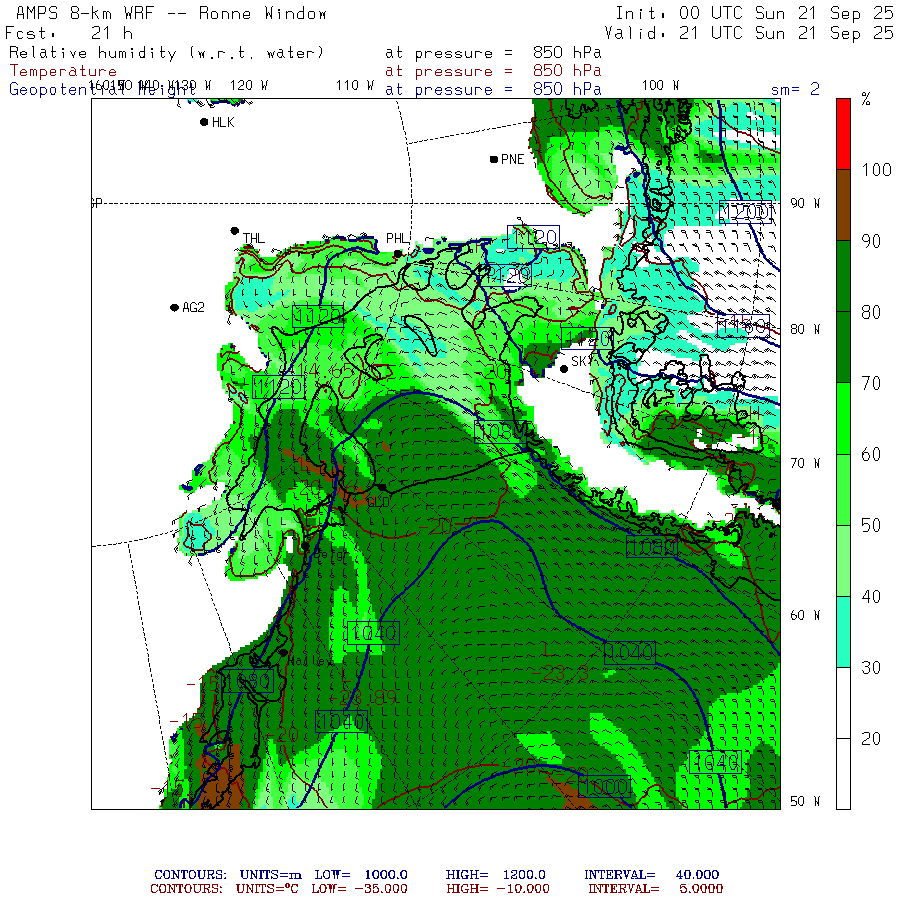
Task: Click the AG2 station dot
Action: click(x=175, y=307)
